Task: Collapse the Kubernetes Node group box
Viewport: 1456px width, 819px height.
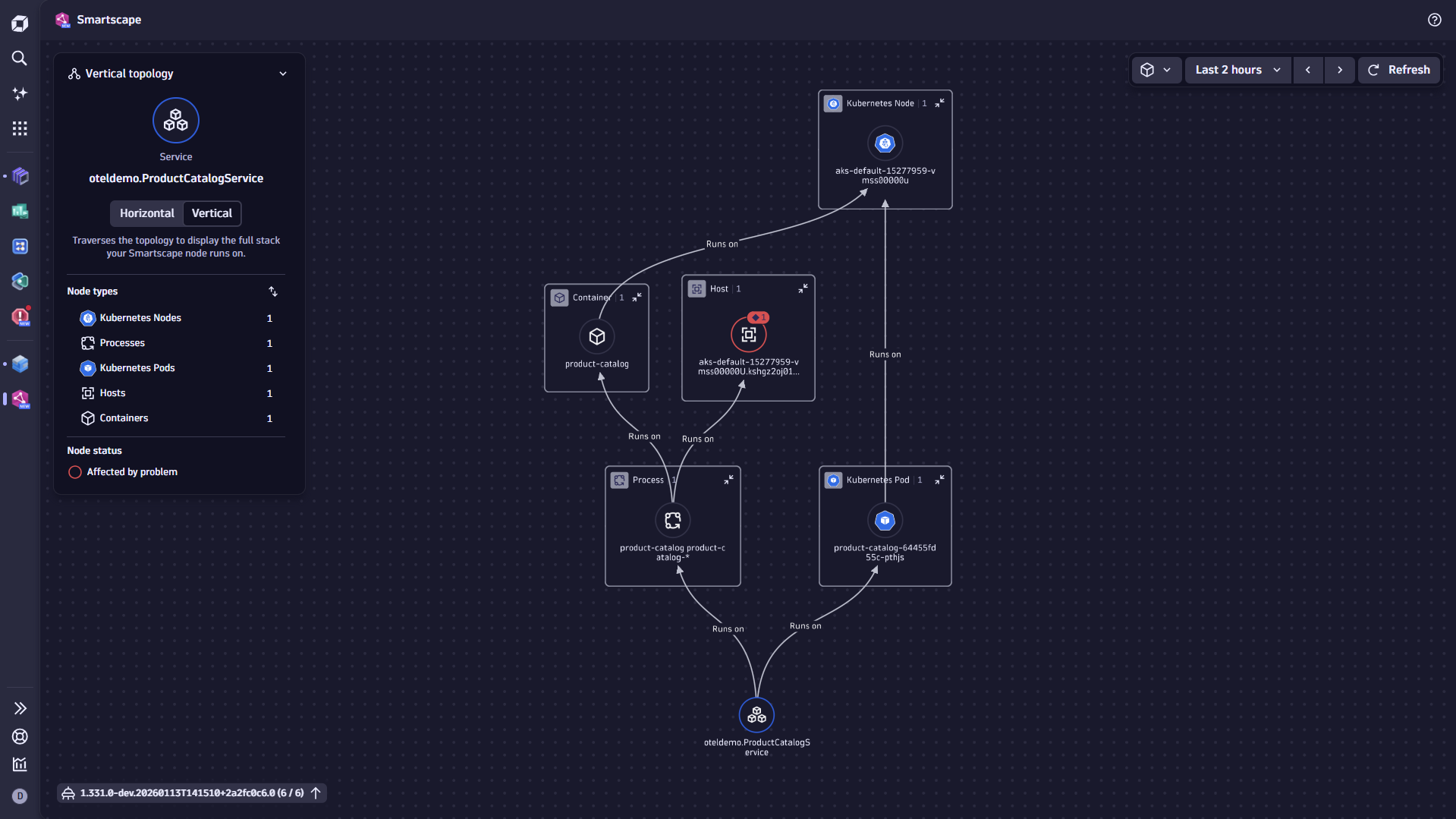Action: tap(939, 103)
